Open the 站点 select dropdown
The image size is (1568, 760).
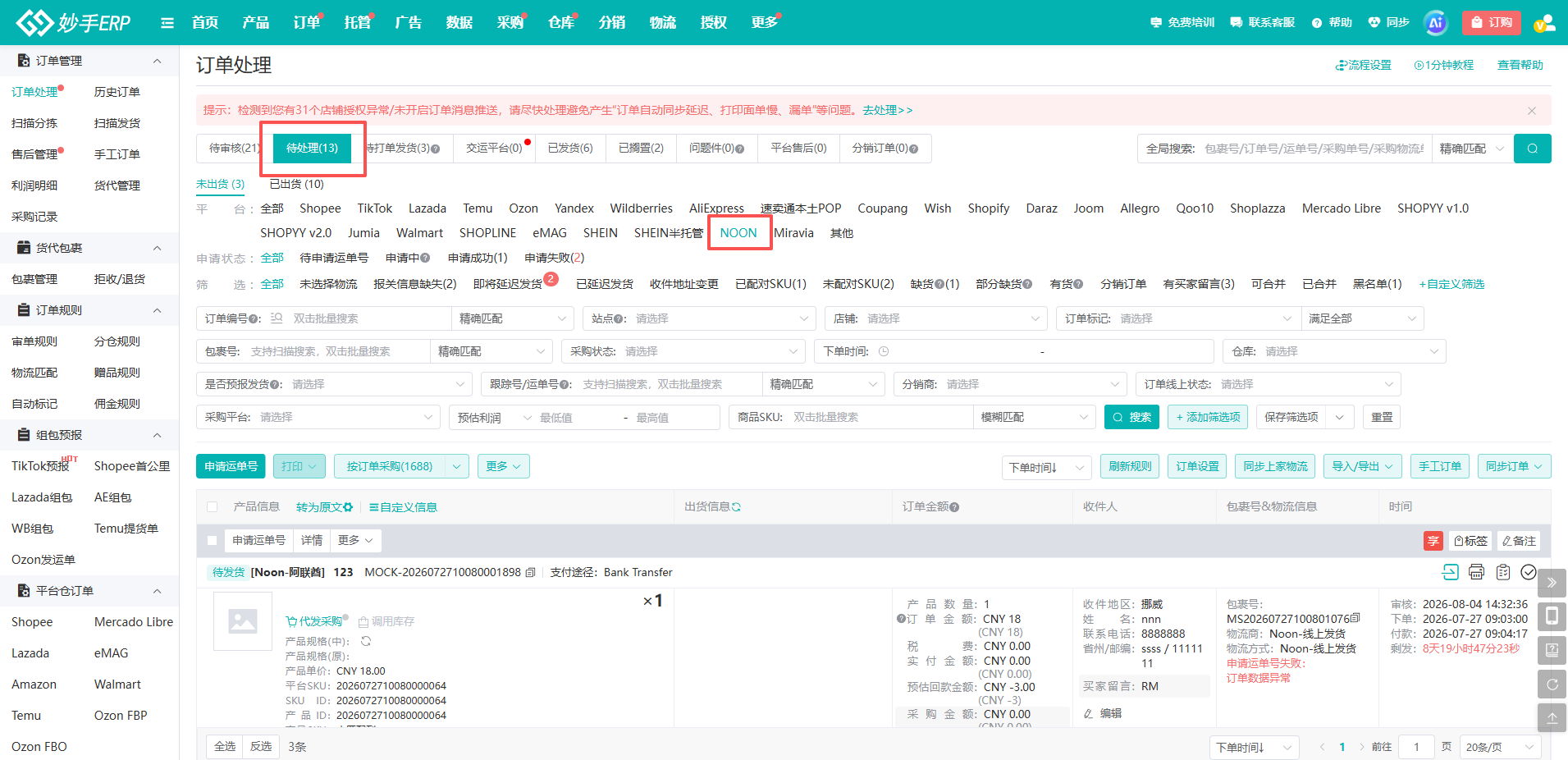coord(699,318)
